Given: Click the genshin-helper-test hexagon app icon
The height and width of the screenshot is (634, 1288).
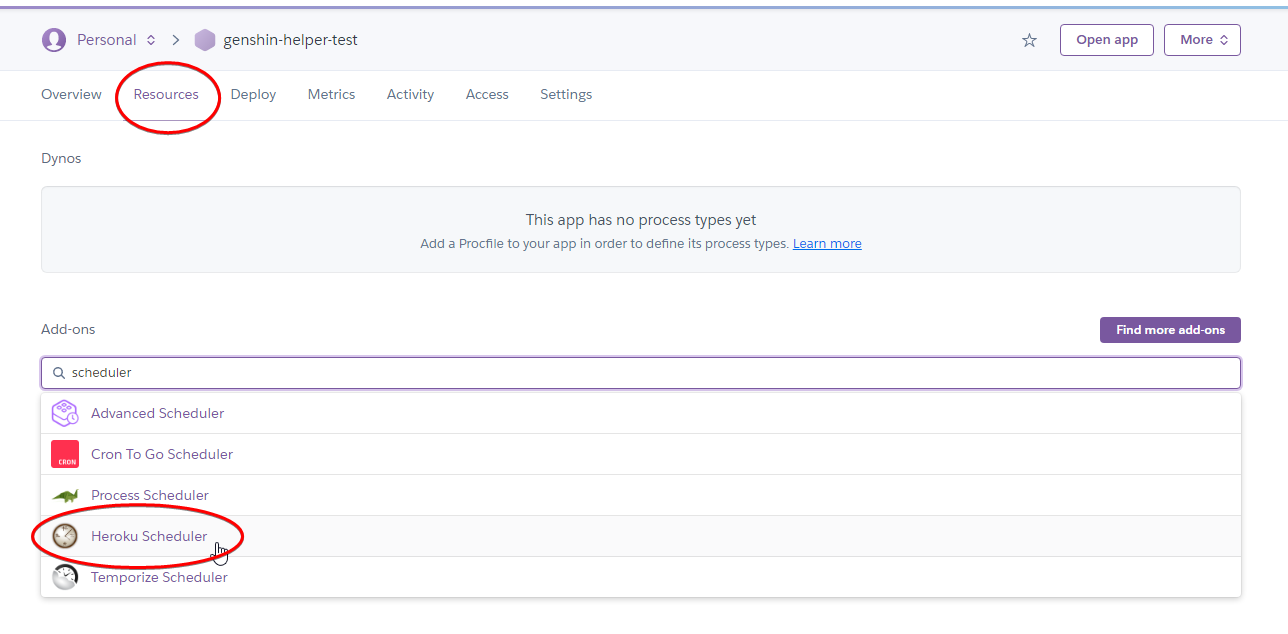Looking at the screenshot, I should tap(205, 40).
